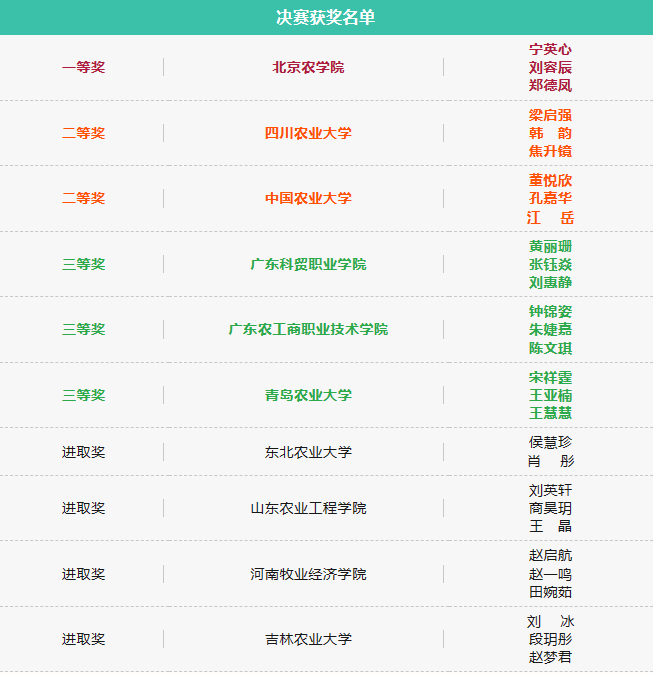Screen dimensions: 653x675
Task: Select 吉林农业大学 entry
Action: tap(308, 639)
